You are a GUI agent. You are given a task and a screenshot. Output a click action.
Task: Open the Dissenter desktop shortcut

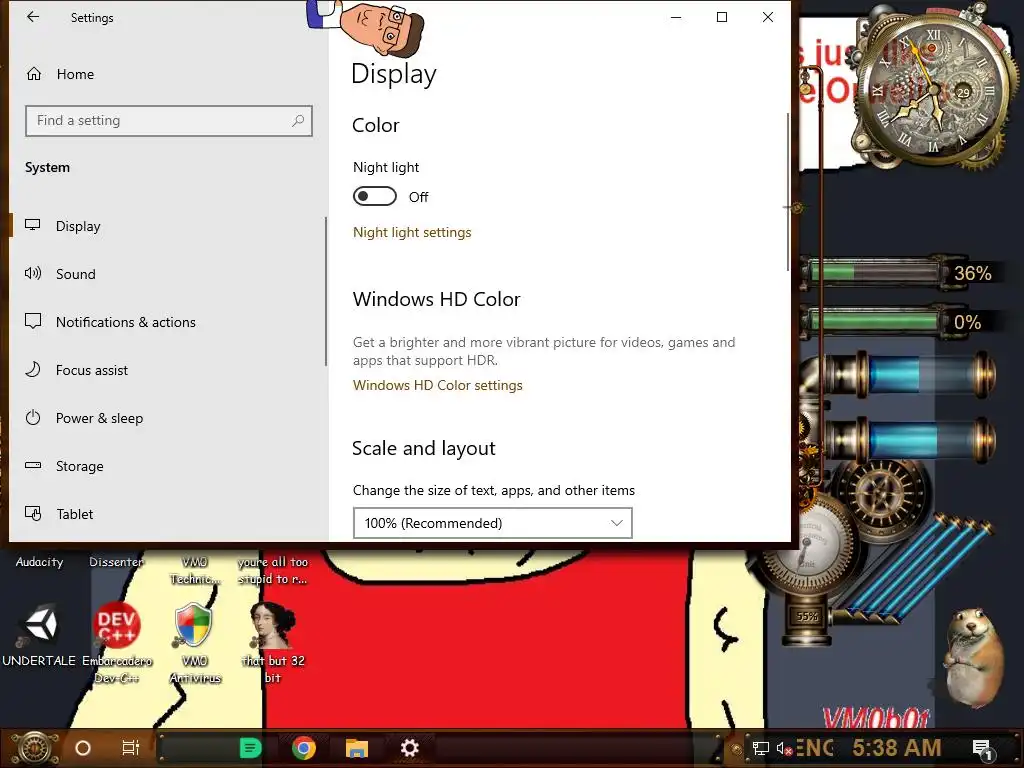tap(116, 562)
